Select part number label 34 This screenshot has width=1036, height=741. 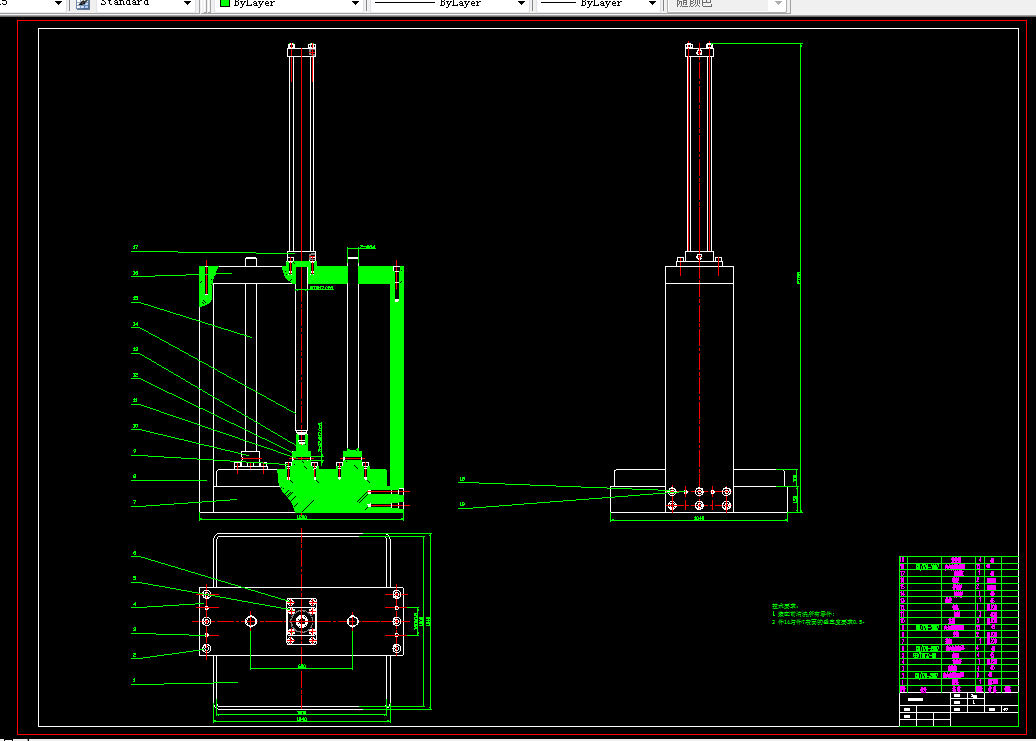pyautogui.click(x=135, y=324)
